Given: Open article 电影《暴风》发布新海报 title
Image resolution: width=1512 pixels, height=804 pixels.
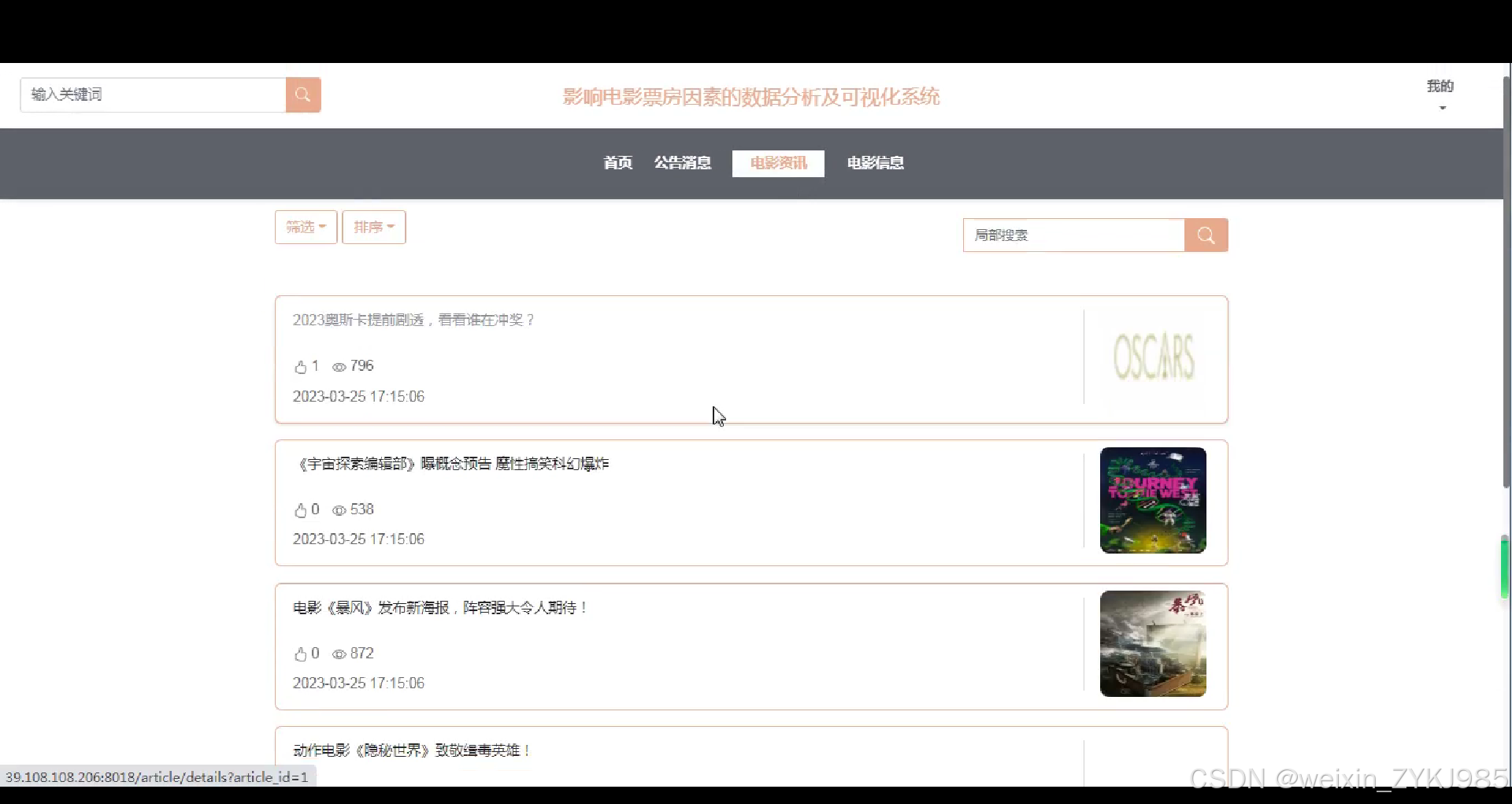Looking at the screenshot, I should [x=441, y=608].
